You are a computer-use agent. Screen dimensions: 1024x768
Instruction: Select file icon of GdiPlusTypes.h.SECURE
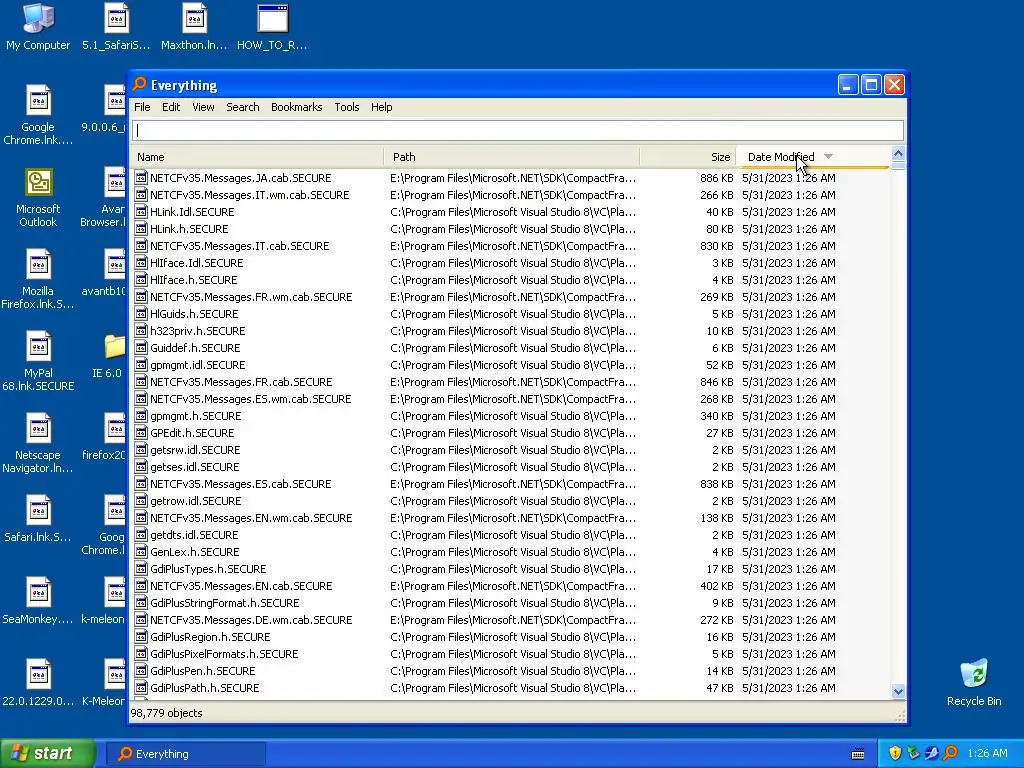[140, 569]
